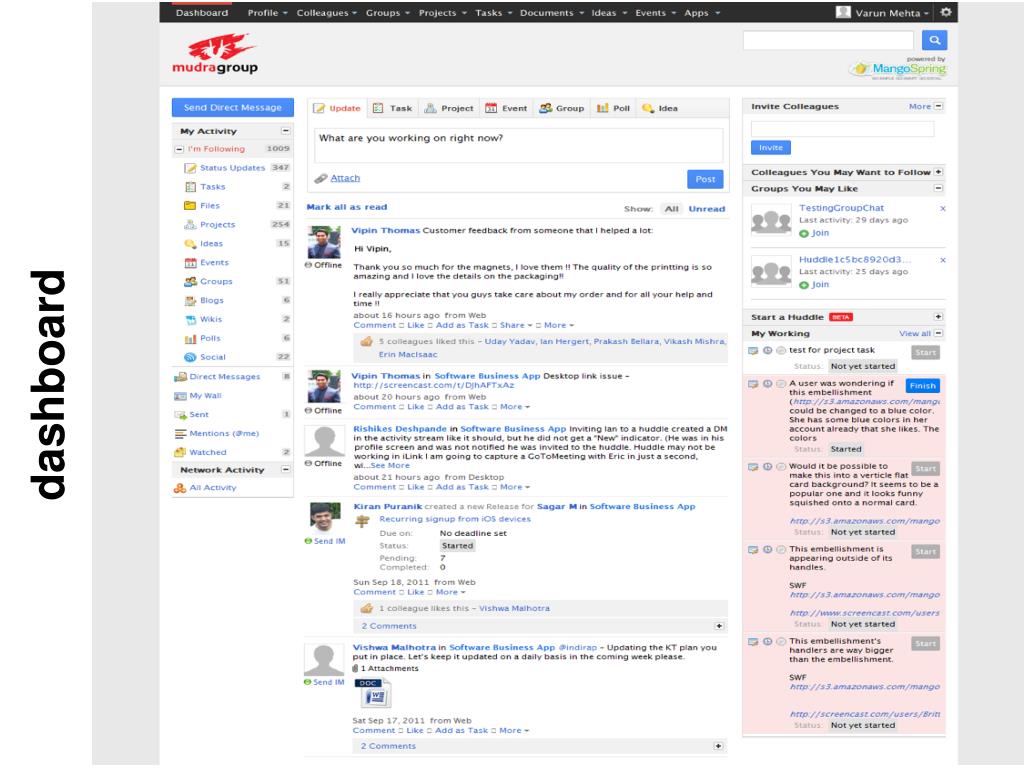Click the Watched icon in sidebar
1024x768 pixels.
tap(180, 453)
